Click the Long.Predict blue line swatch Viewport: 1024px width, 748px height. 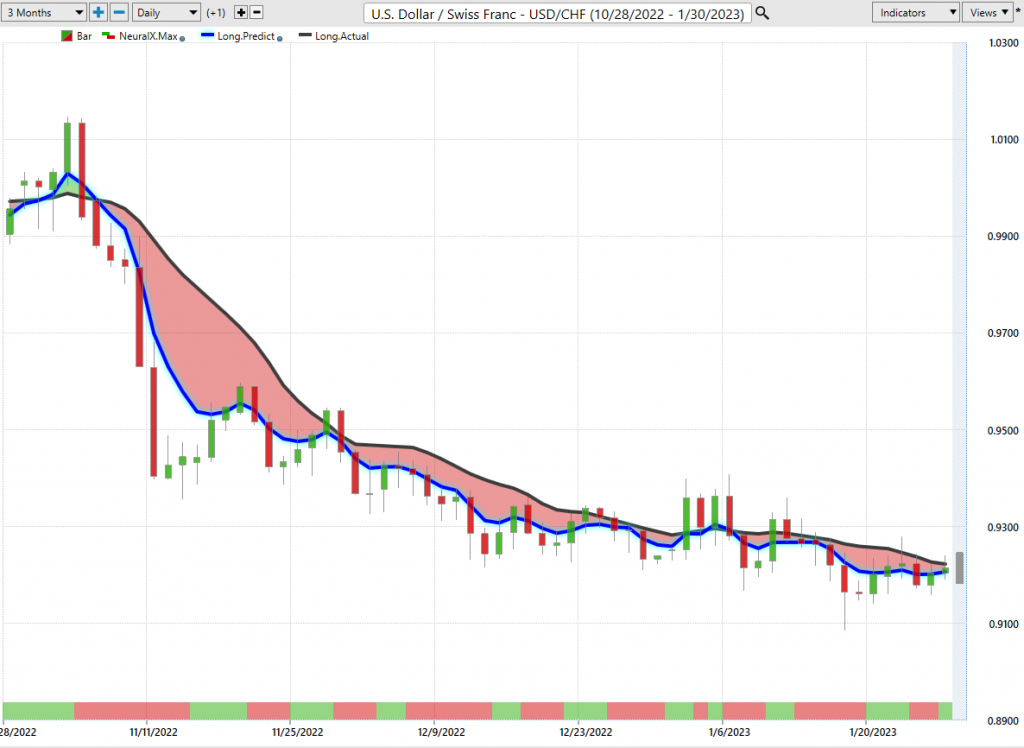tap(208, 35)
